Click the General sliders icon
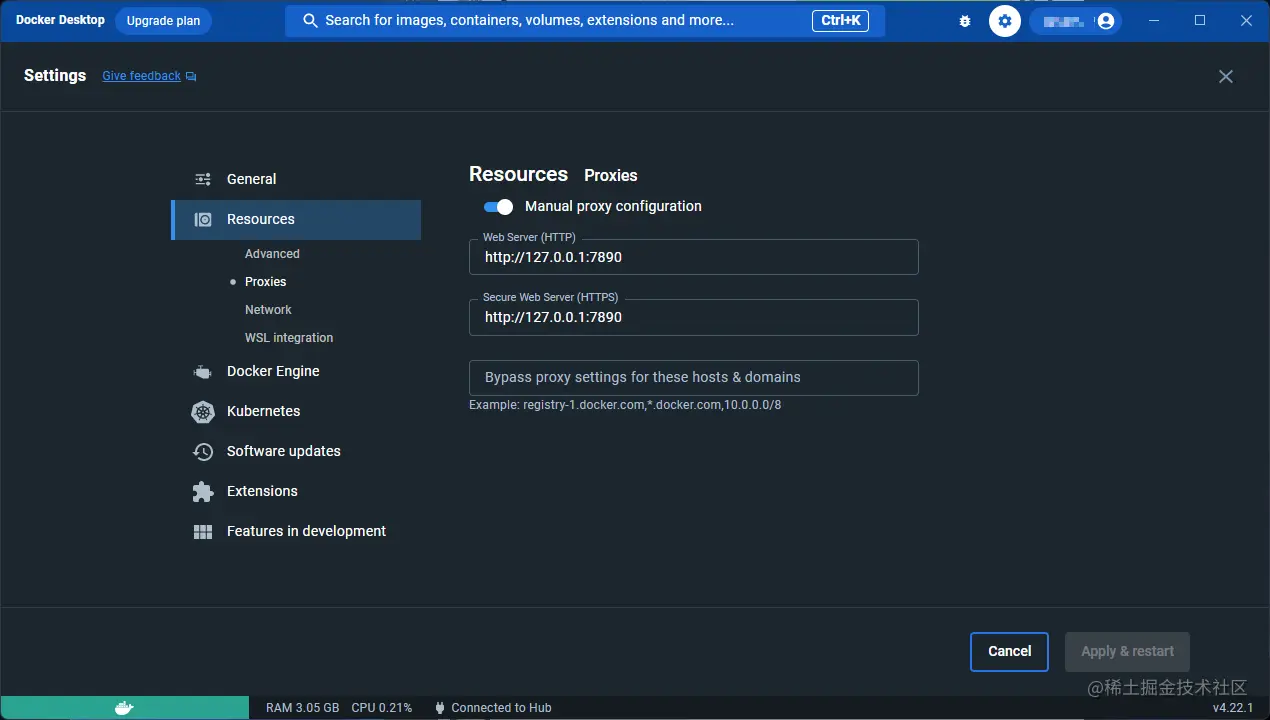The image size is (1270, 720). coord(203,179)
